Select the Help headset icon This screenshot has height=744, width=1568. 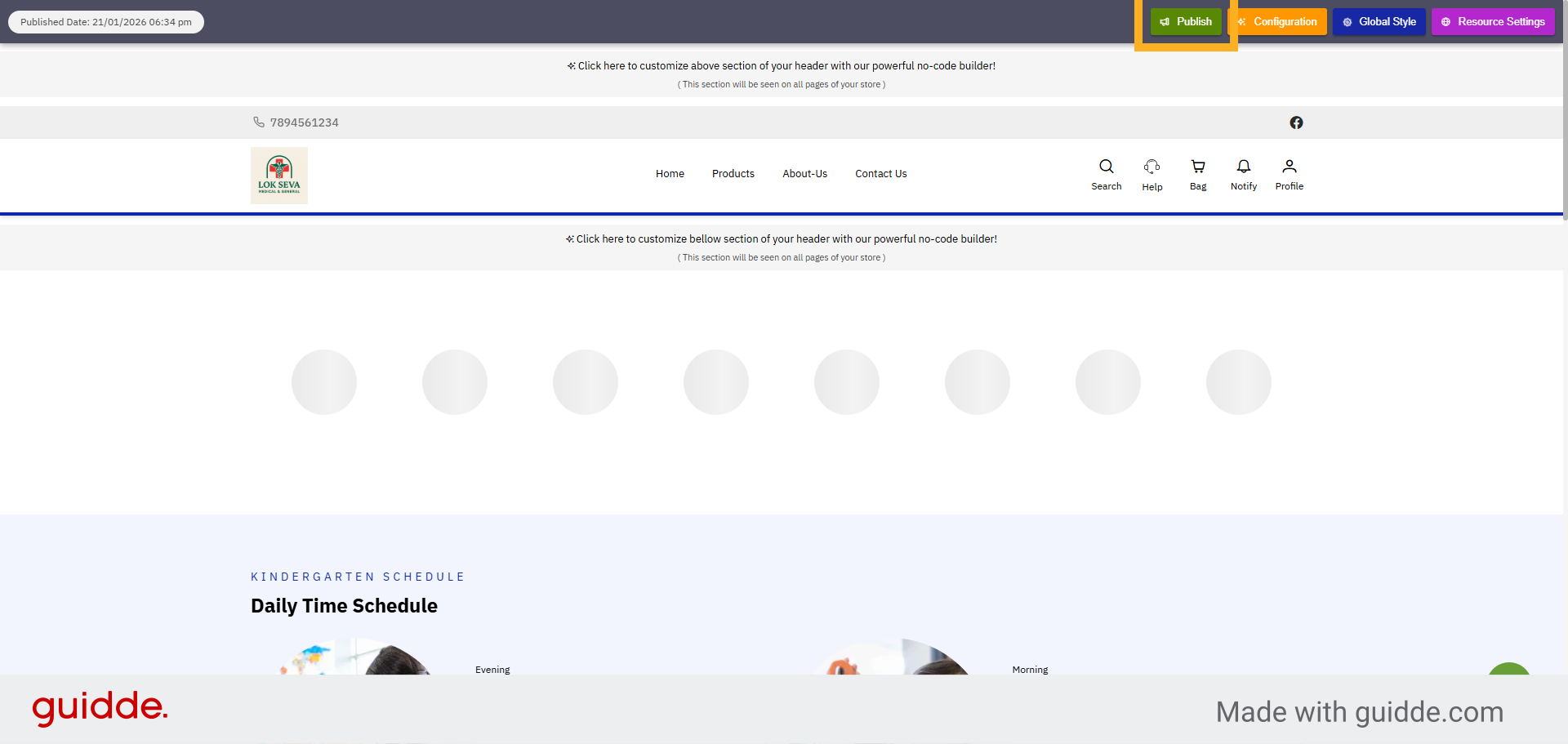click(x=1151, y=167)
